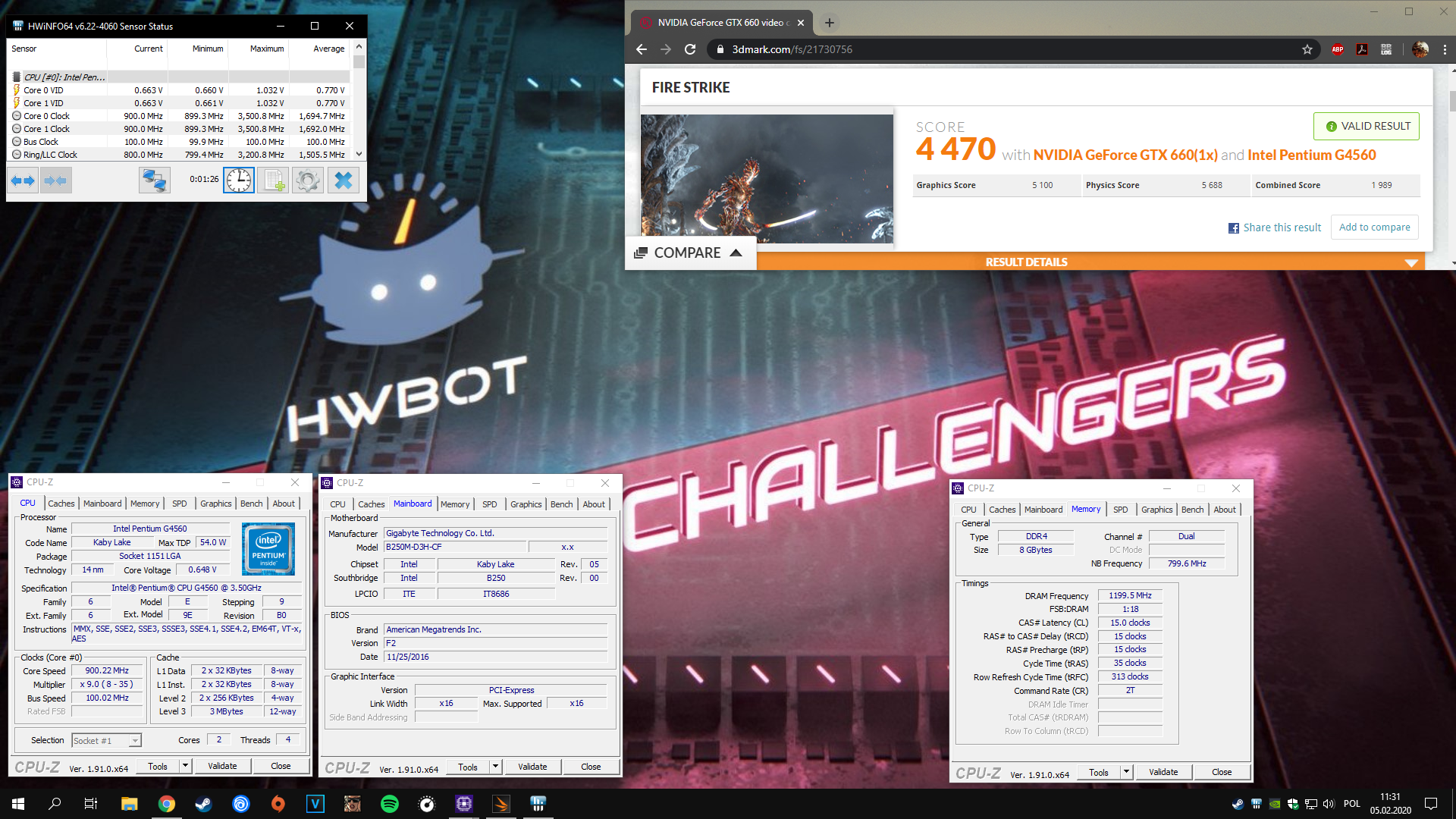
Task: Open Tools dropdown arrow in Memory window
Action: [1126, 772]
